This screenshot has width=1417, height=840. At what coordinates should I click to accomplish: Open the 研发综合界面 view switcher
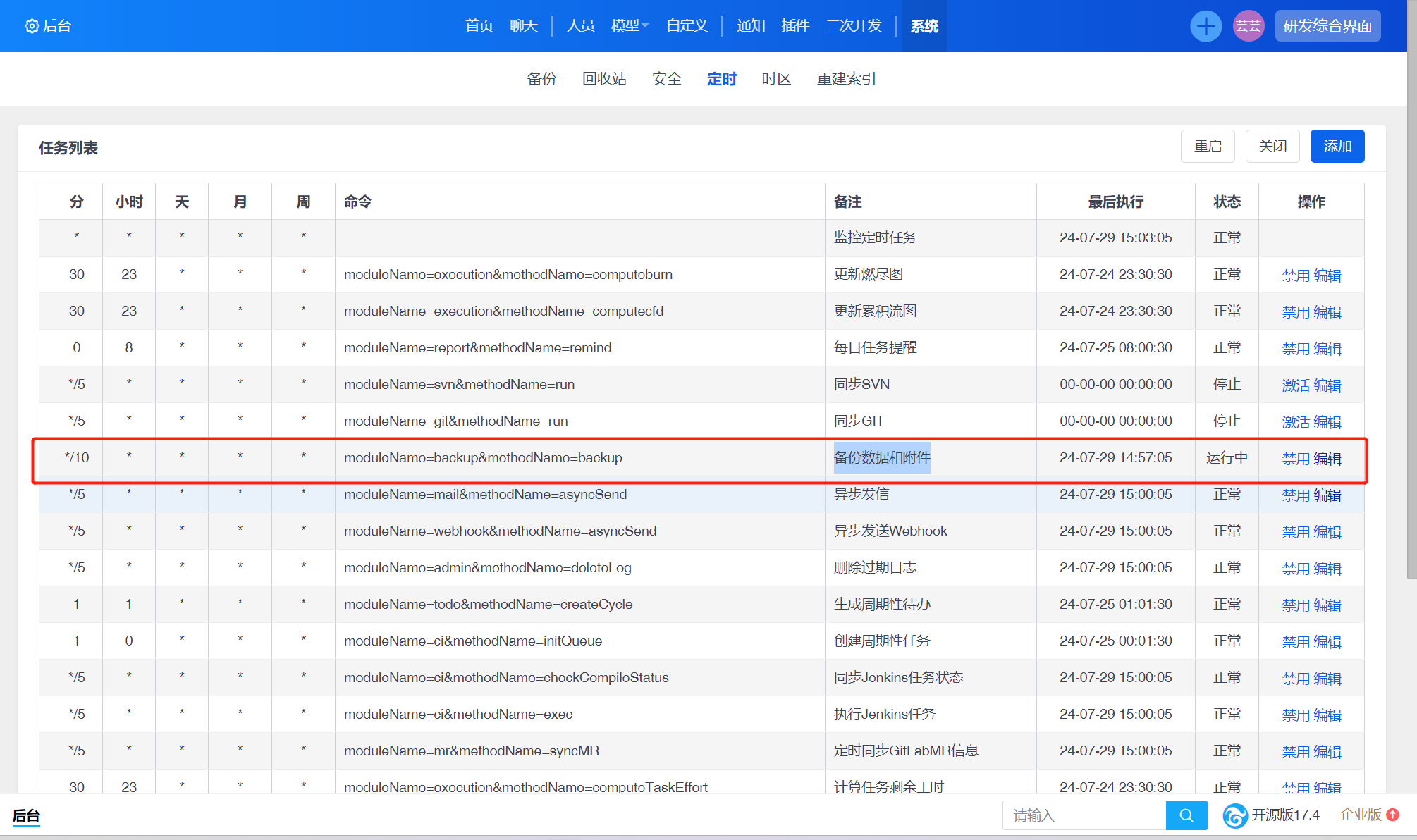(x=1327, y=26)
